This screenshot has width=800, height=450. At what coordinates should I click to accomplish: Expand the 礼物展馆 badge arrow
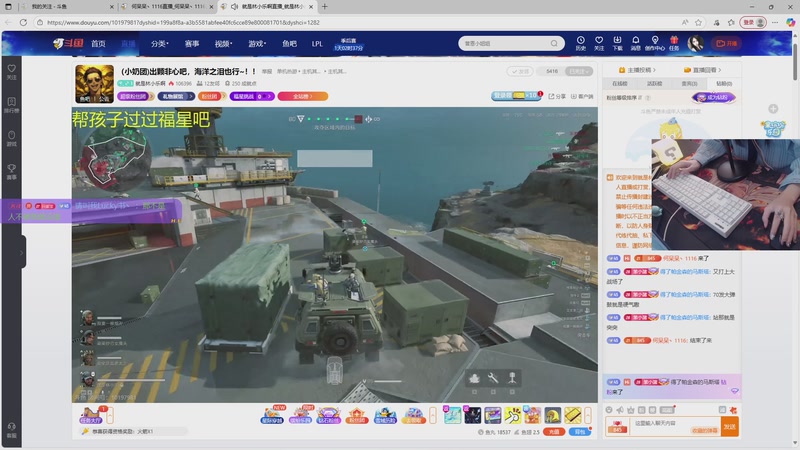coord(191,96)
